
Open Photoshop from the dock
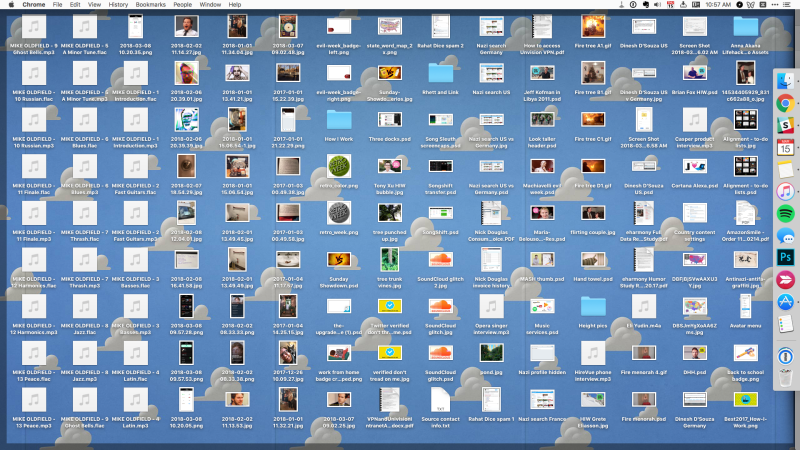[x=785, y=258]
